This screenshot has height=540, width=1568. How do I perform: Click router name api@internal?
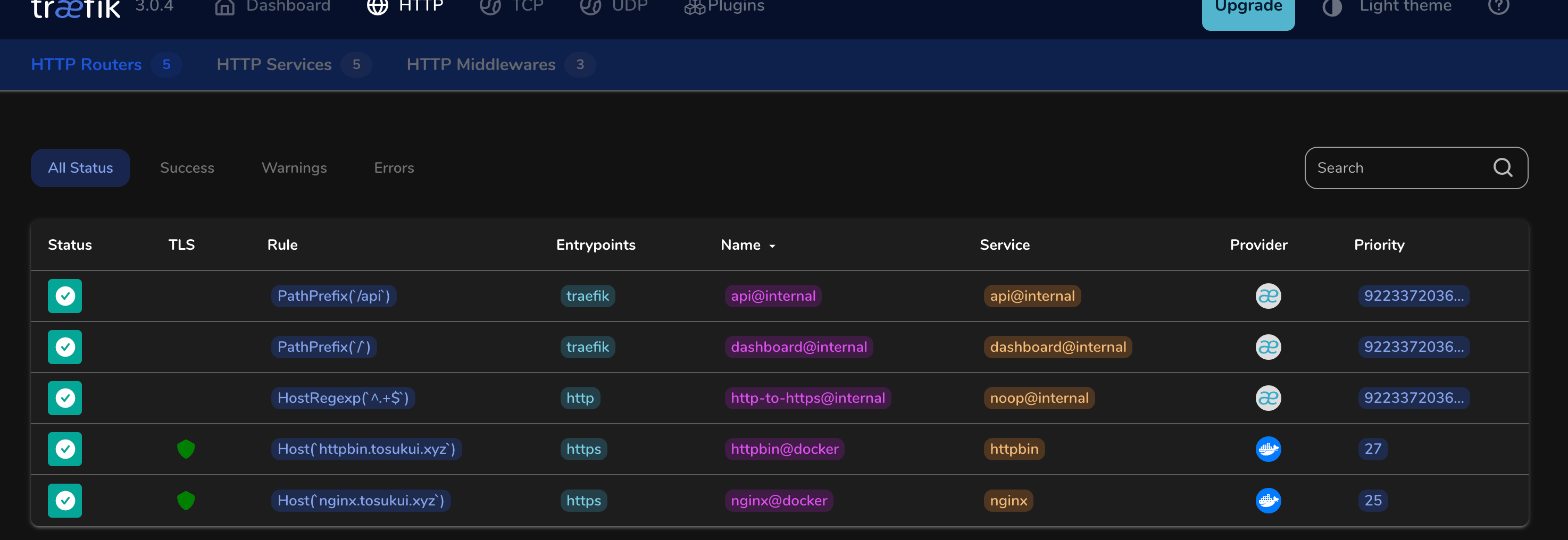773,296
